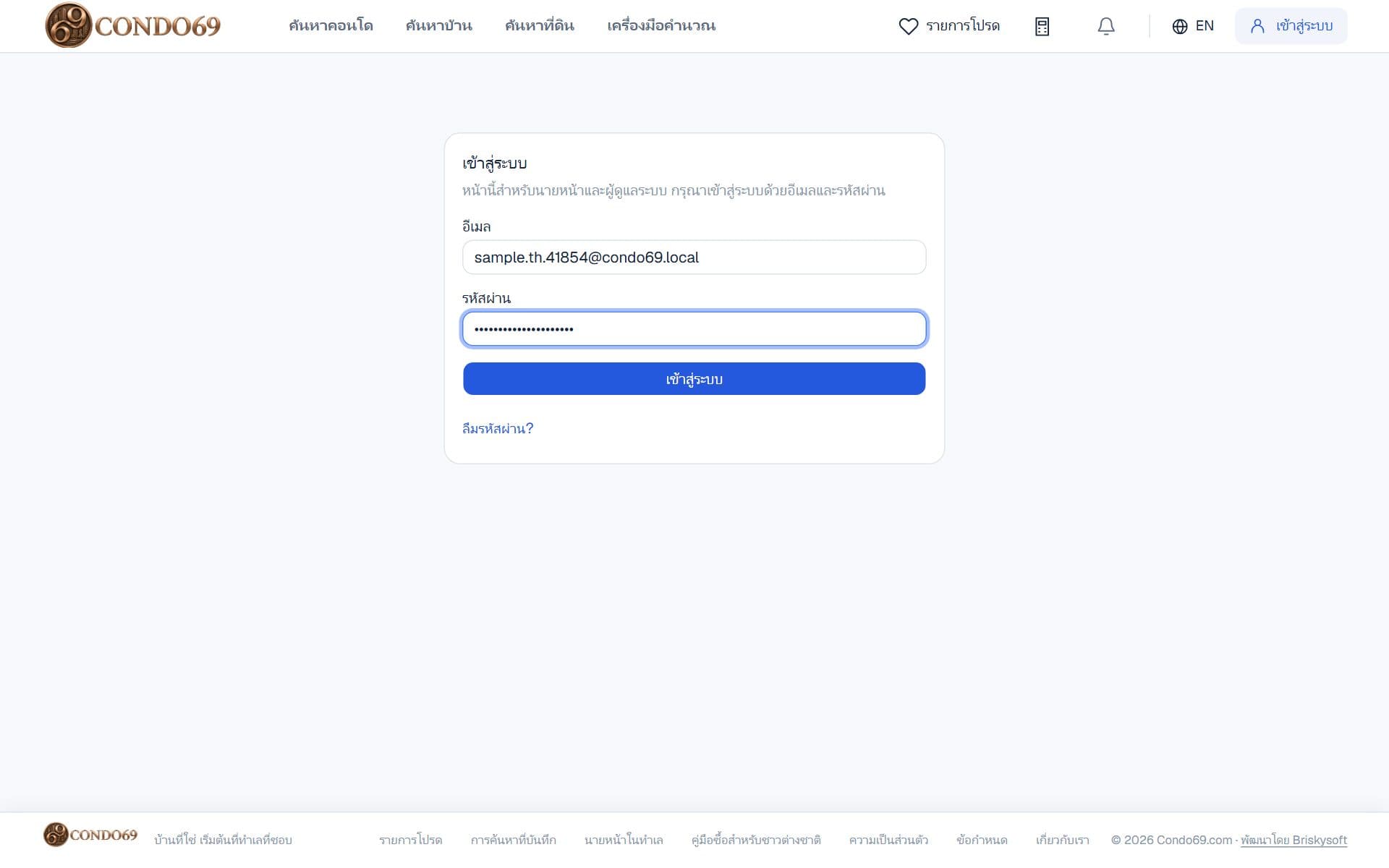The height and width of the screenshot is (868, 1389).
Task: Click user icon in header login button
Action: (x=1257, y=26)
